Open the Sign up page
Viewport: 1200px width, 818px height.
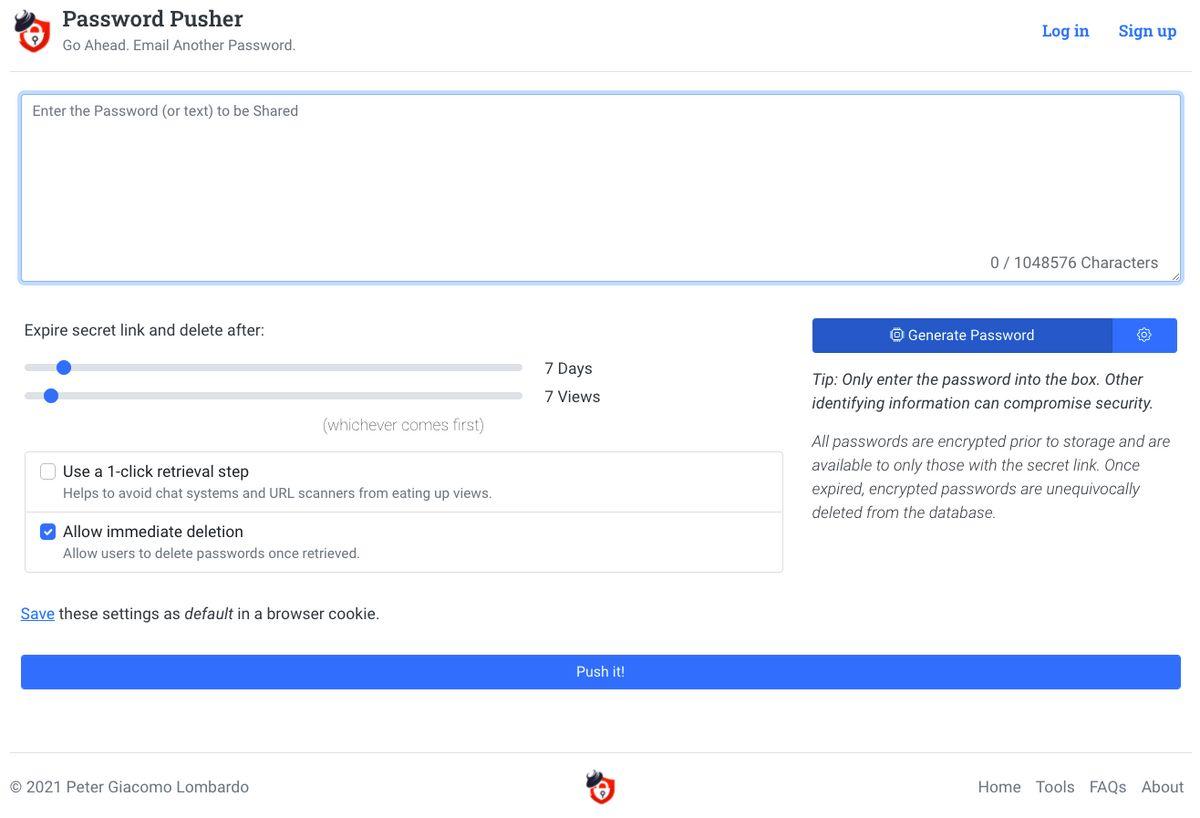coord(1147,31)
